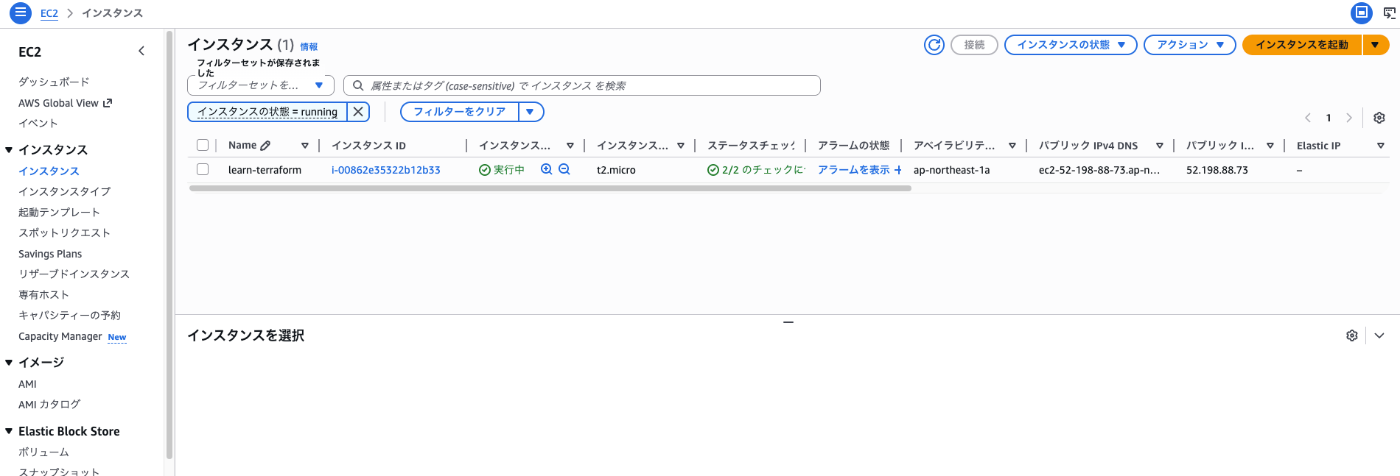
Task: Open AMI カタログ in the sidebar
Action: click(x=49, y=404)
